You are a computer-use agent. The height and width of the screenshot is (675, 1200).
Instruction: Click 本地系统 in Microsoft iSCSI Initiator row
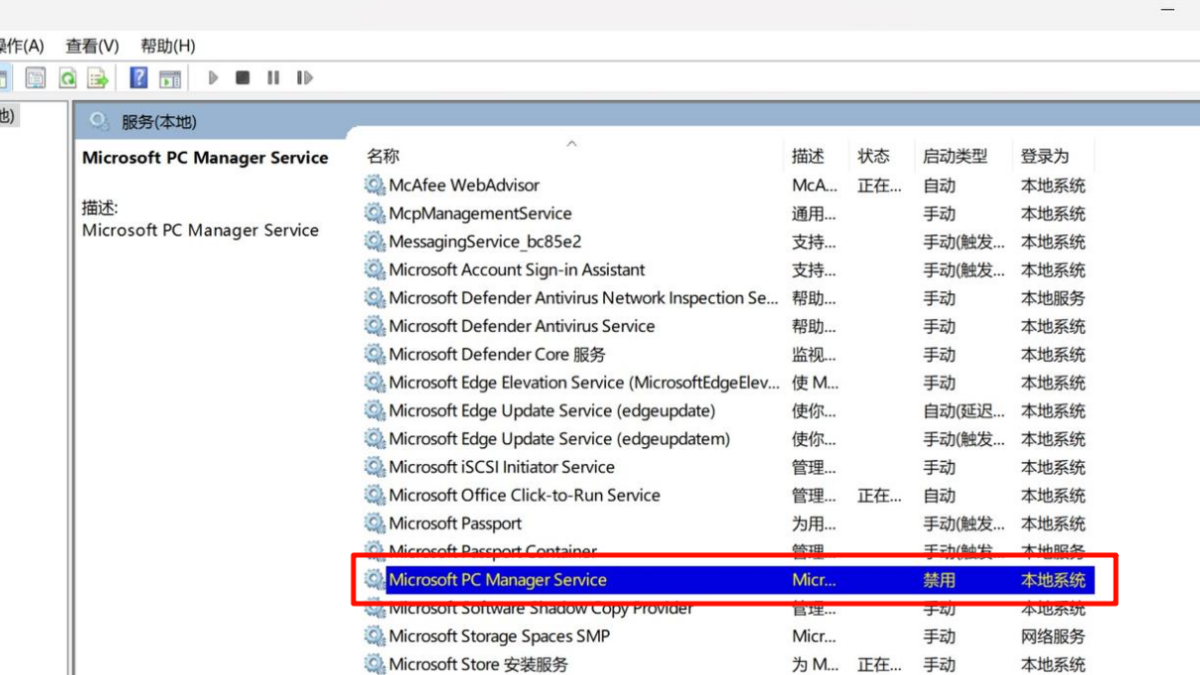pyautogui.click(x=1053, y=467)
